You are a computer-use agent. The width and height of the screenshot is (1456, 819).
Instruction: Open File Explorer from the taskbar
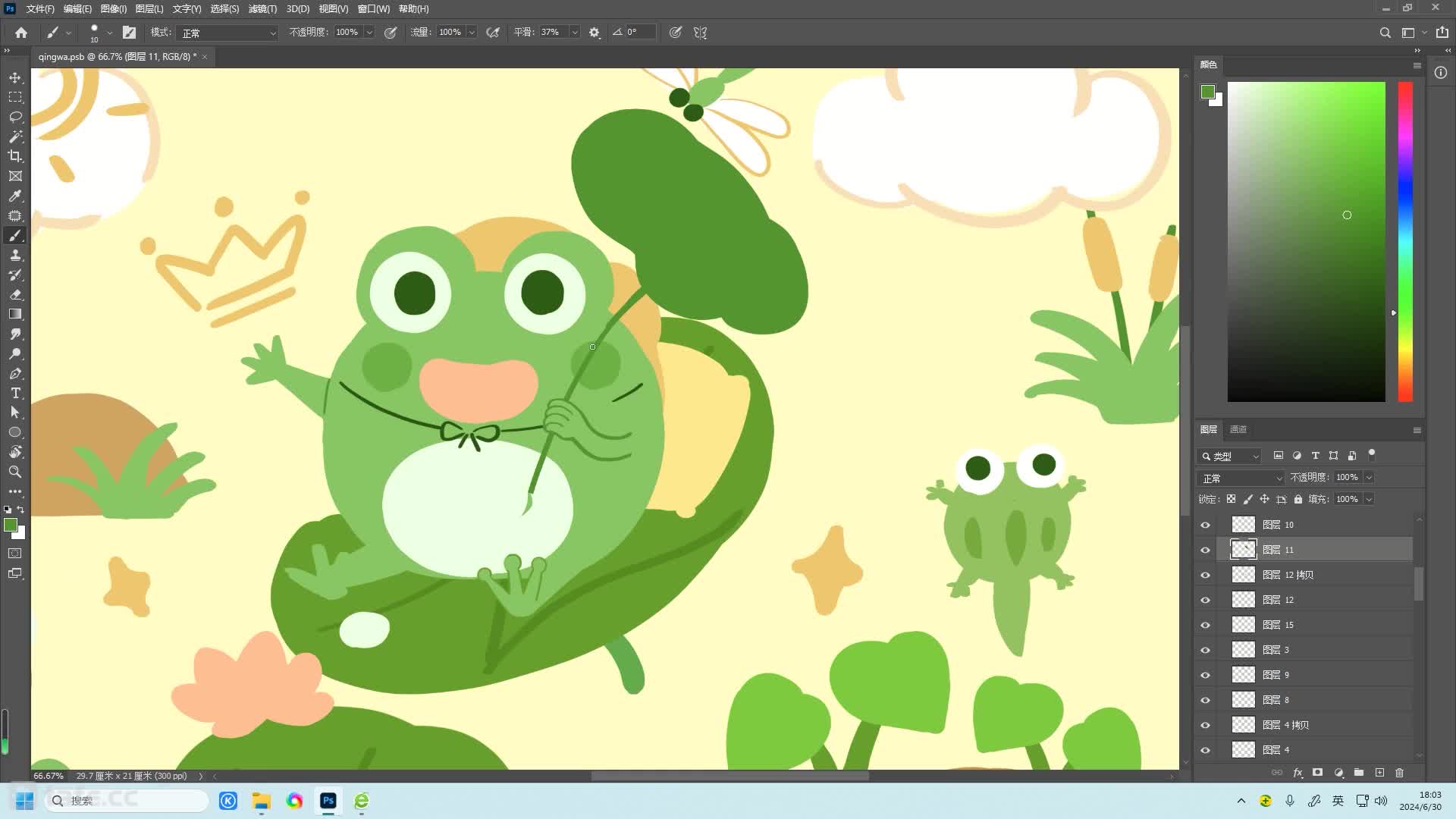click(262, 801)
